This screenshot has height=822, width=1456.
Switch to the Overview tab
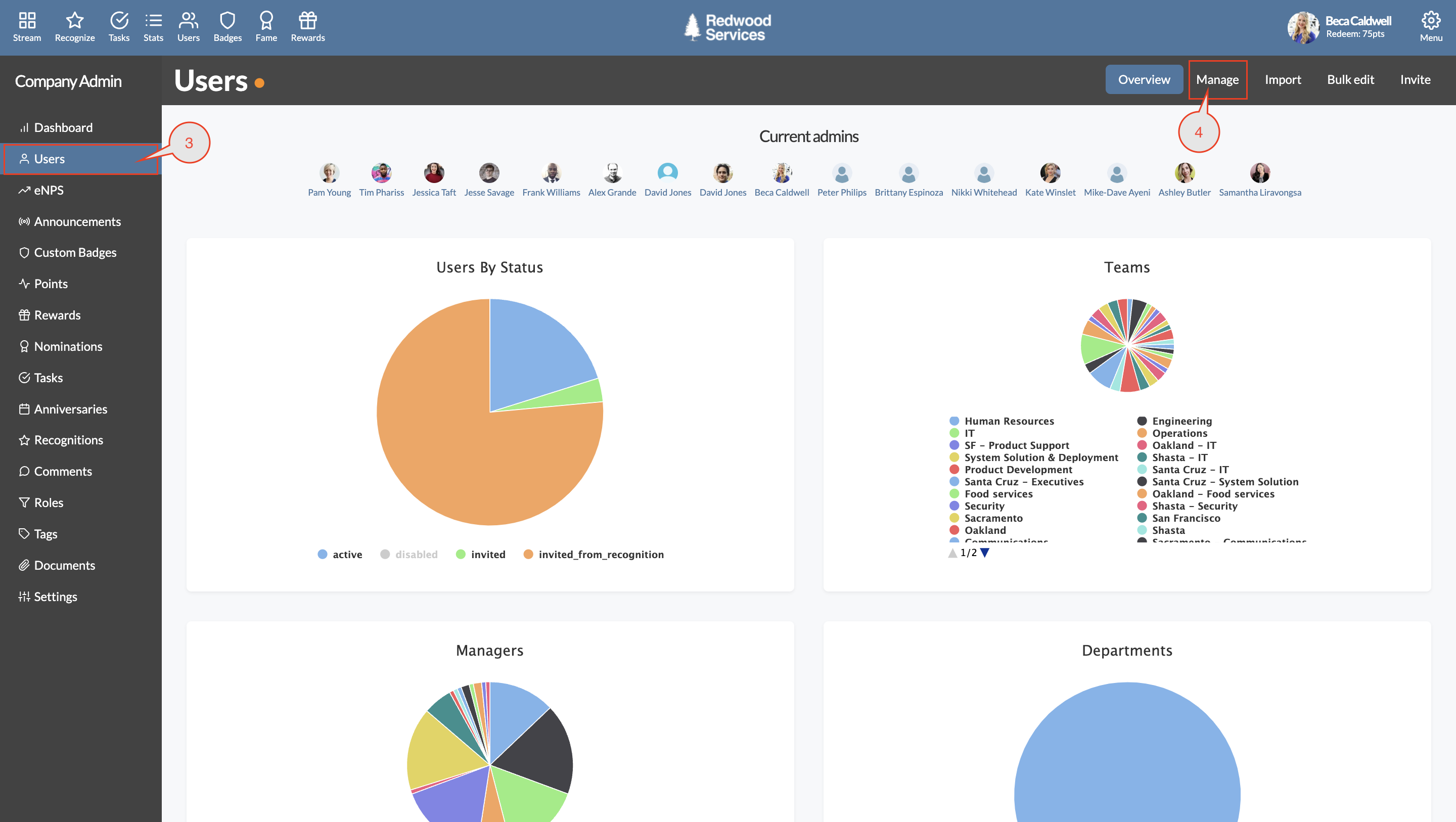pyautogui.click(x=1144, y=79)
